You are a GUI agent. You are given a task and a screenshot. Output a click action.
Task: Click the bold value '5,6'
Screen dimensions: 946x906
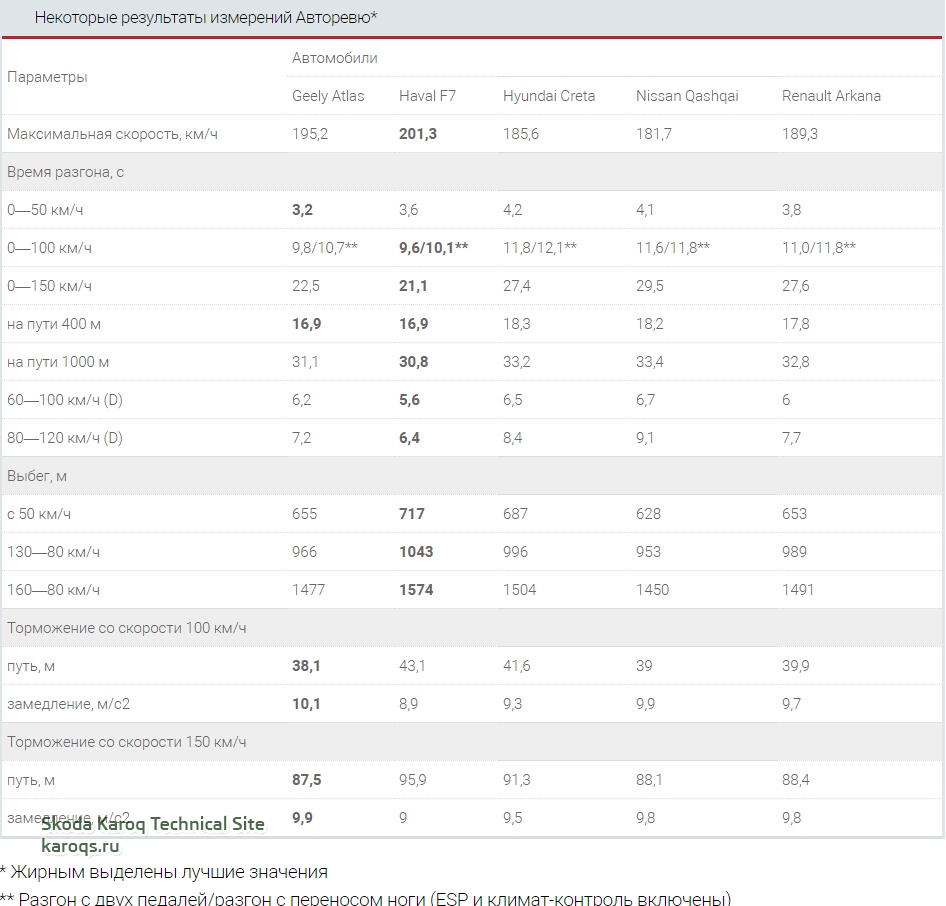point(409,400)
